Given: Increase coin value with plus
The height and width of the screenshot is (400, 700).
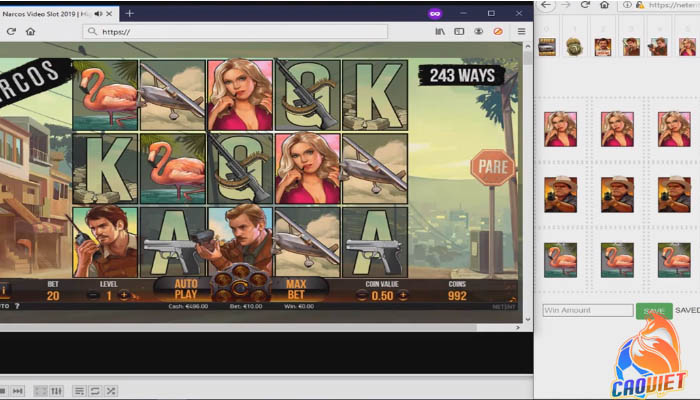Looking at the screenshot, I should (x=403, y=295).
